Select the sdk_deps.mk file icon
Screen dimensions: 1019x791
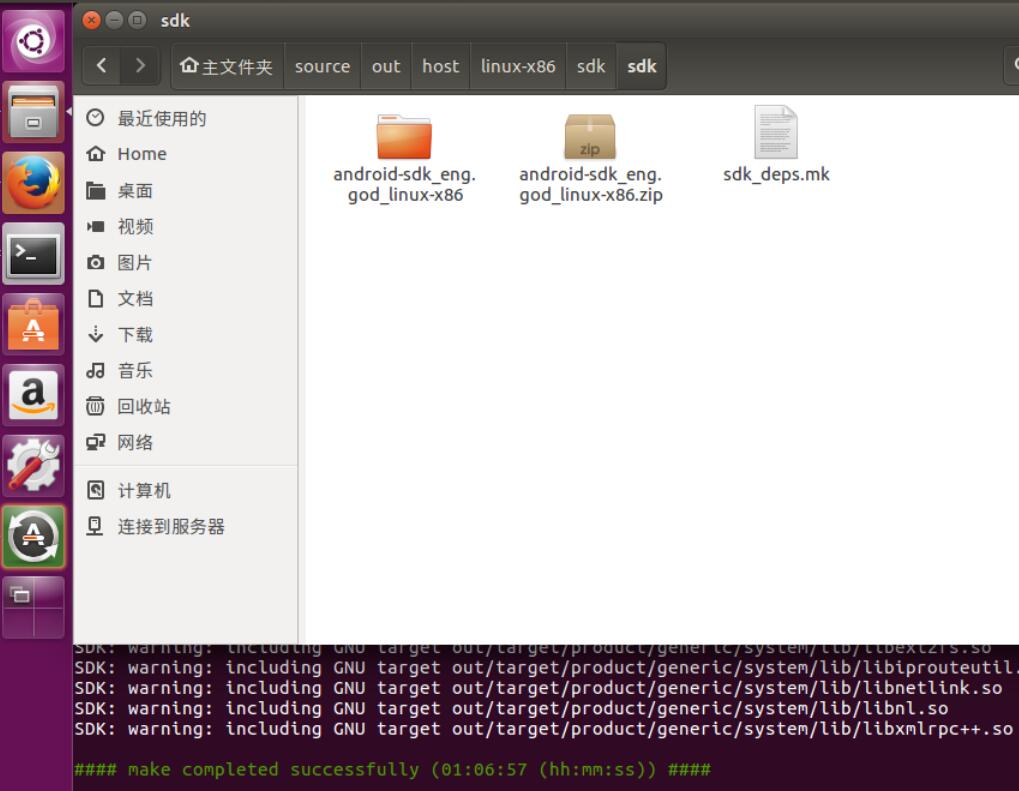[x=776, y=132]
